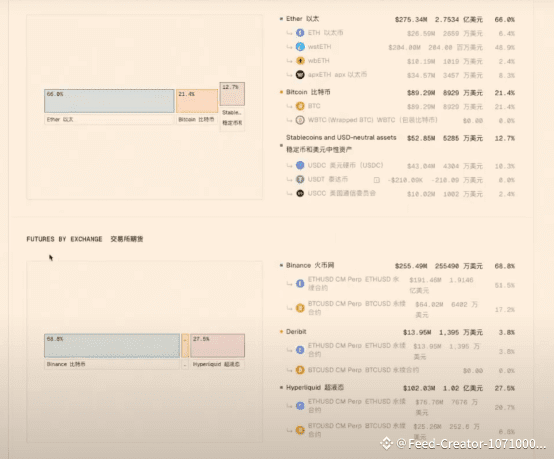Collapse the Bitcoin asset group row
The image size is (554, 460).
(397, 93)
